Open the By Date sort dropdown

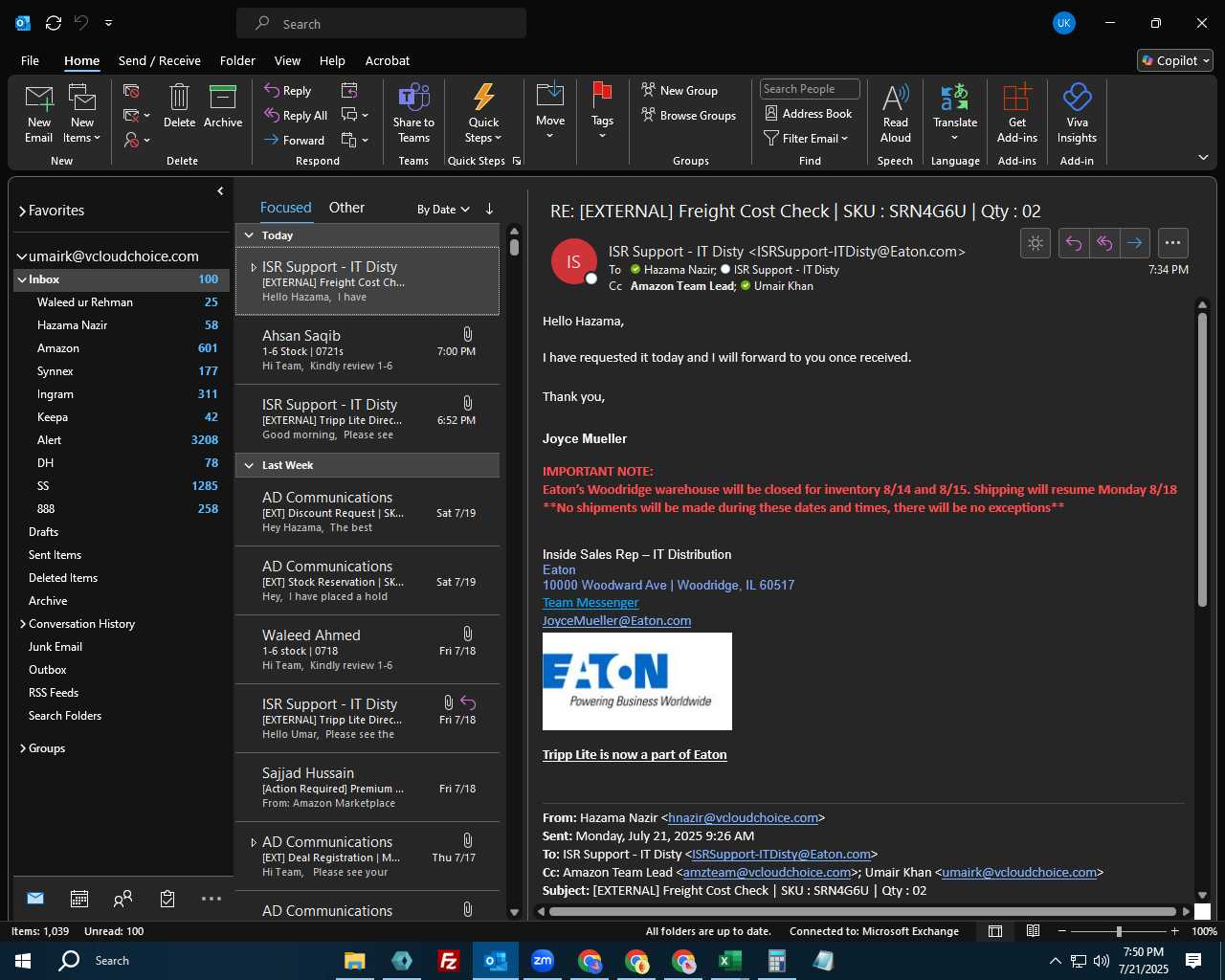[x=443, y=209]
